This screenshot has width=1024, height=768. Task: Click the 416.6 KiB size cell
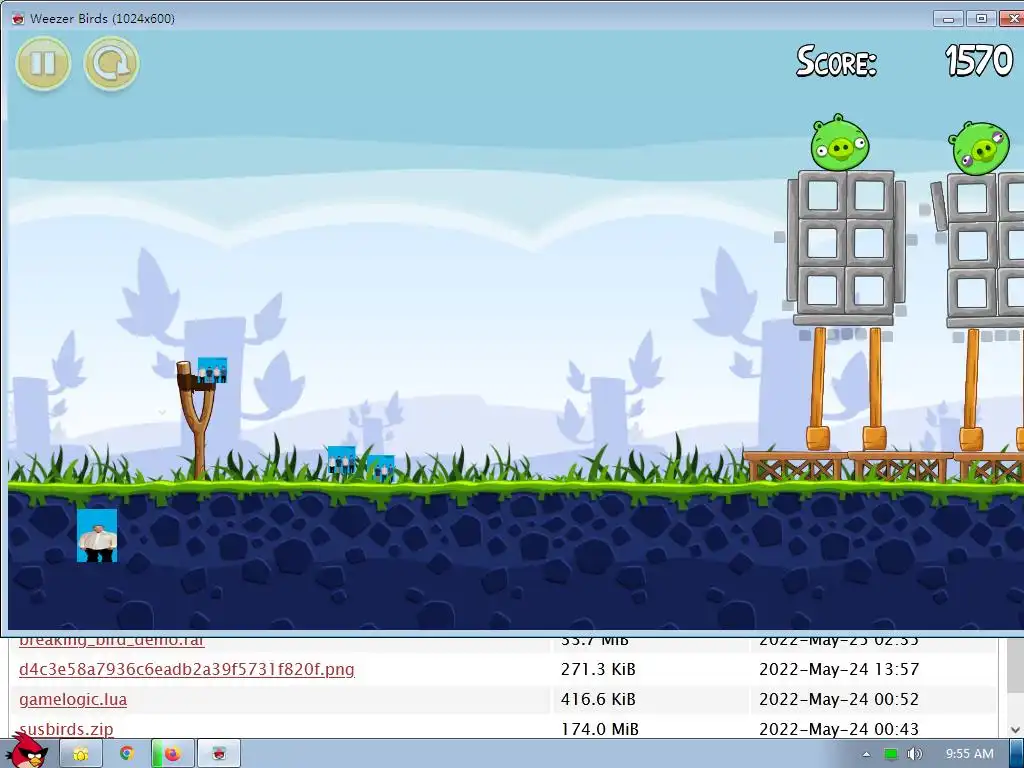pos(598,699)
